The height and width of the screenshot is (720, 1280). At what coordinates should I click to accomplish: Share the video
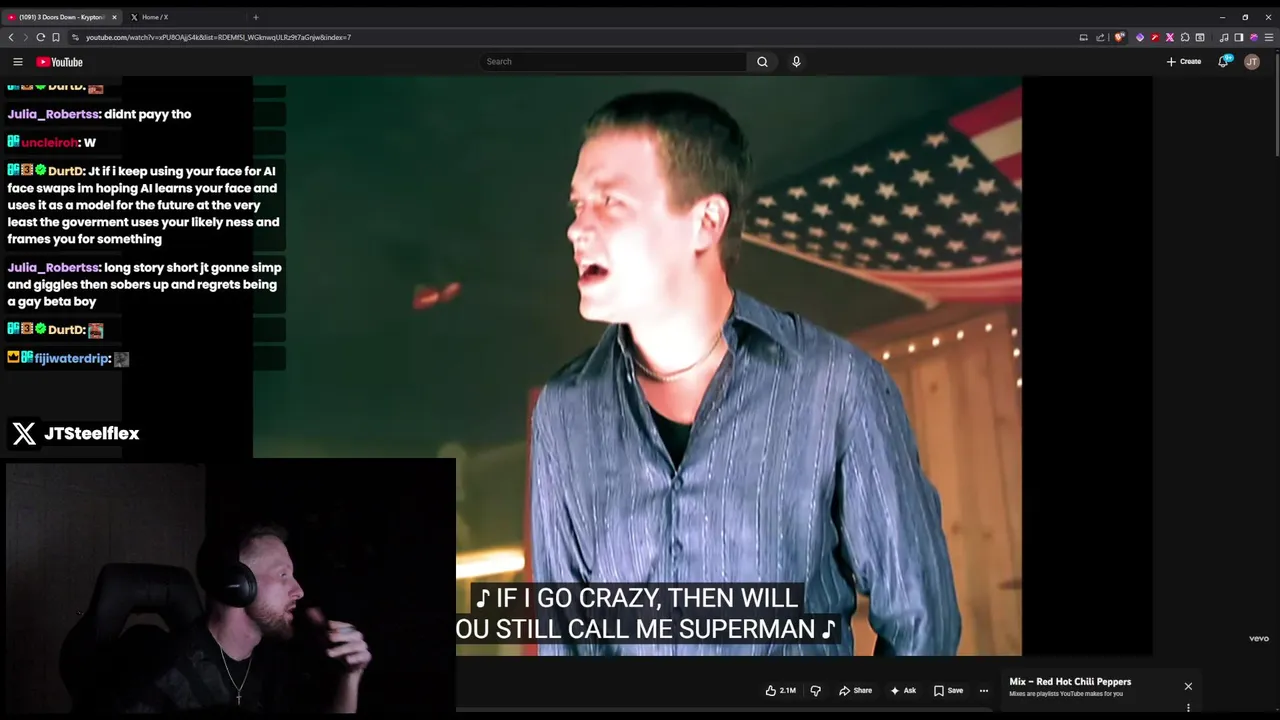tap(855, 690)
